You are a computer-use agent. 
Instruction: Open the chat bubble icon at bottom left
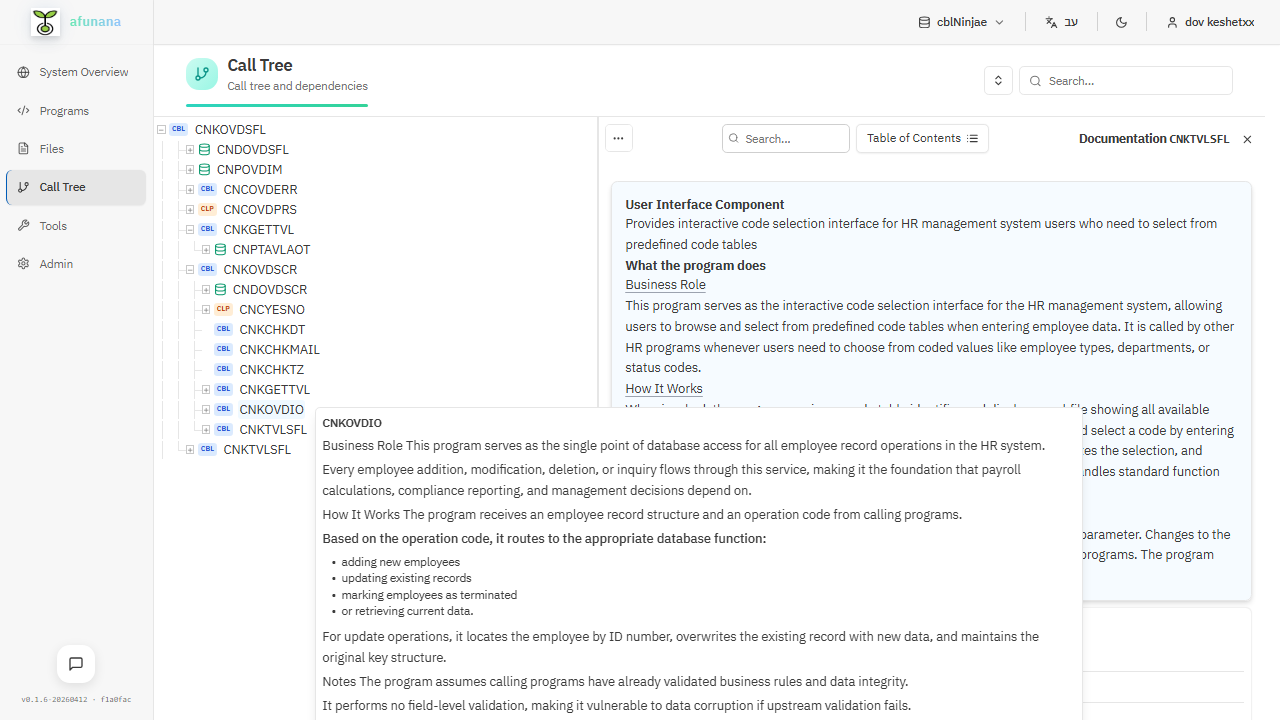point(75,663)
